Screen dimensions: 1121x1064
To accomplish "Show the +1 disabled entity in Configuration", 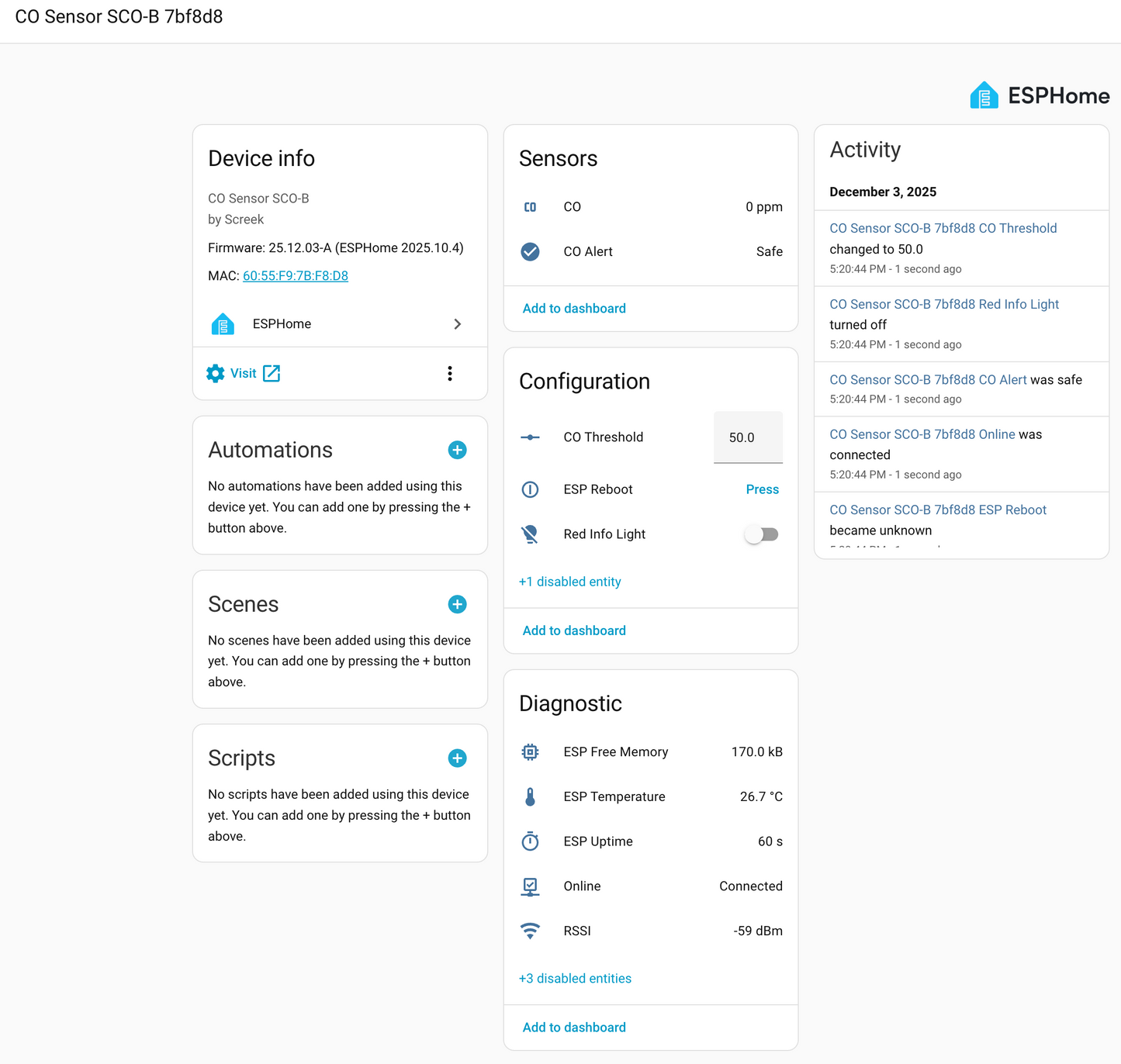I will 570,582.
